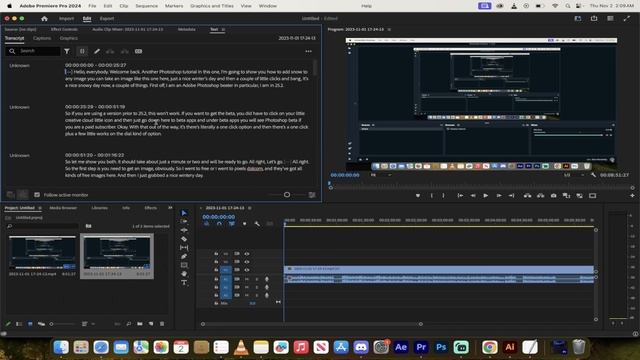
Task: Click the Lift button in the Program monitor
Action: point(527,196)
